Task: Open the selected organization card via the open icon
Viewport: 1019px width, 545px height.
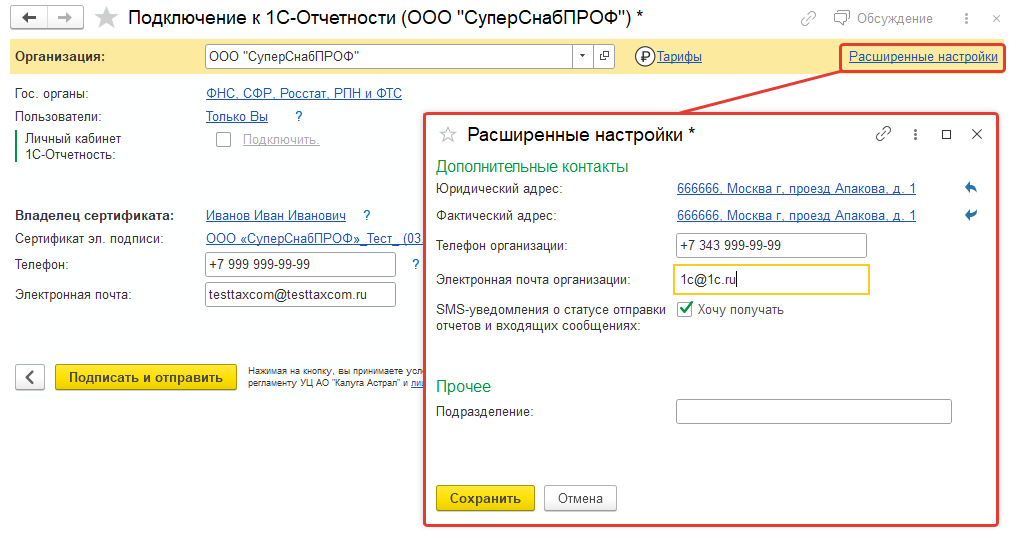Action: 604,57
